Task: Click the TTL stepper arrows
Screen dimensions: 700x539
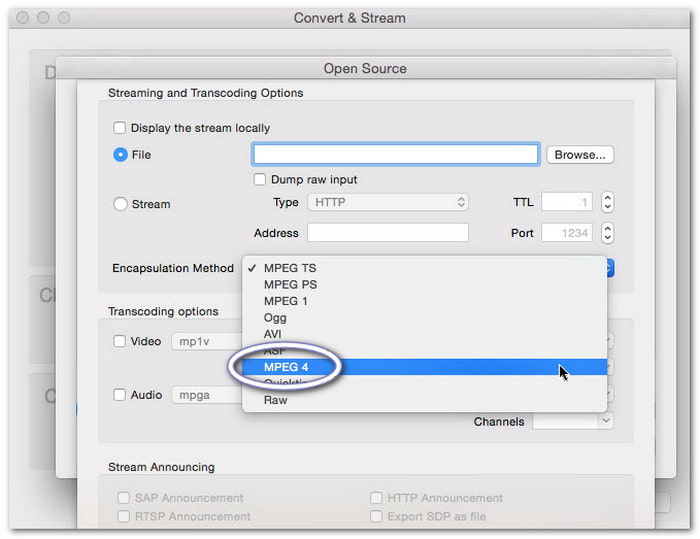Action: (607, 202)
